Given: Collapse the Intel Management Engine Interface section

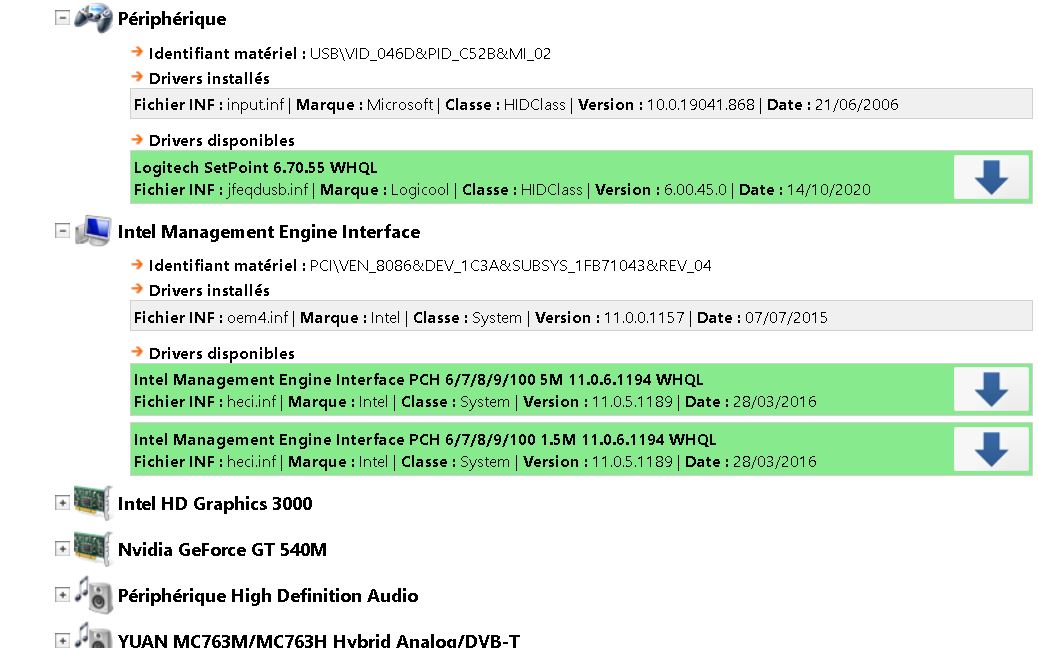Looking at the screenshot, I should 62,230.
